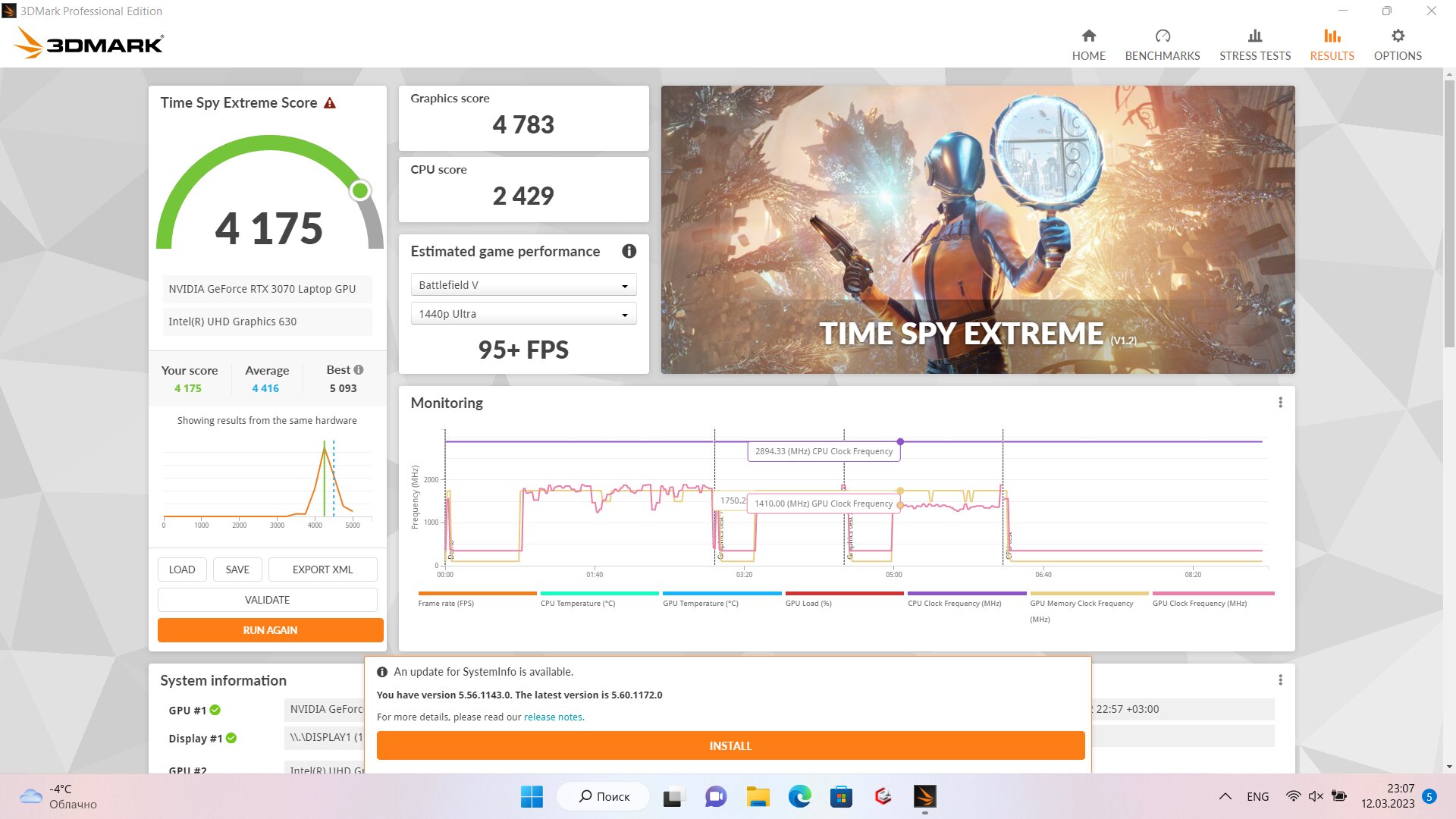Open the release notes link
The height and width of the screenshot is (819, 1456).
click(x=553, y=717)
